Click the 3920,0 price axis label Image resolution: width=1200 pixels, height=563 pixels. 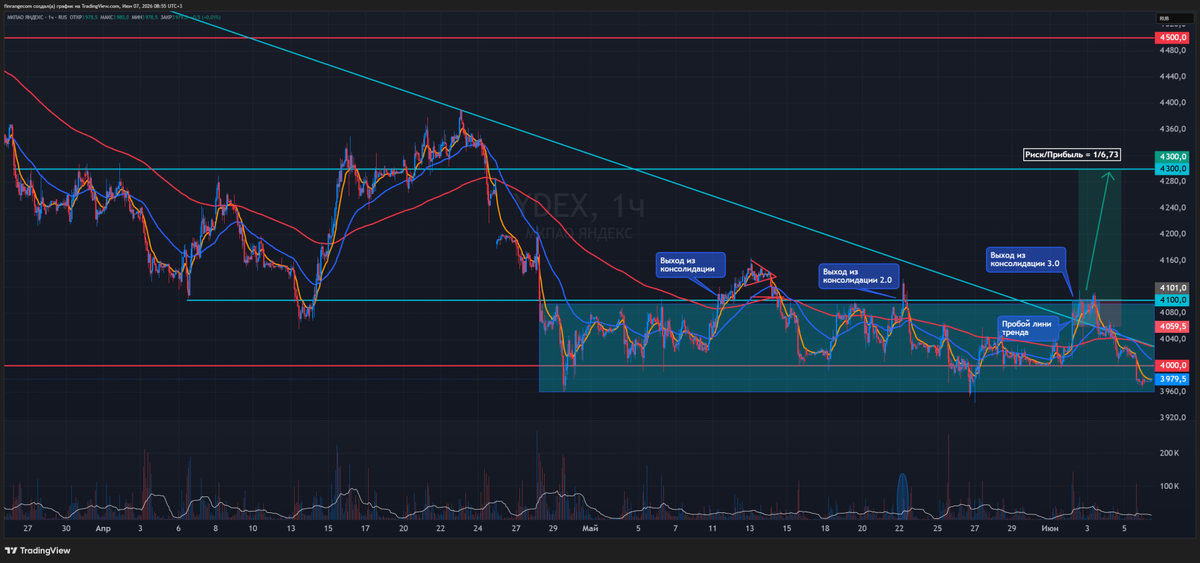point(1173,418)
